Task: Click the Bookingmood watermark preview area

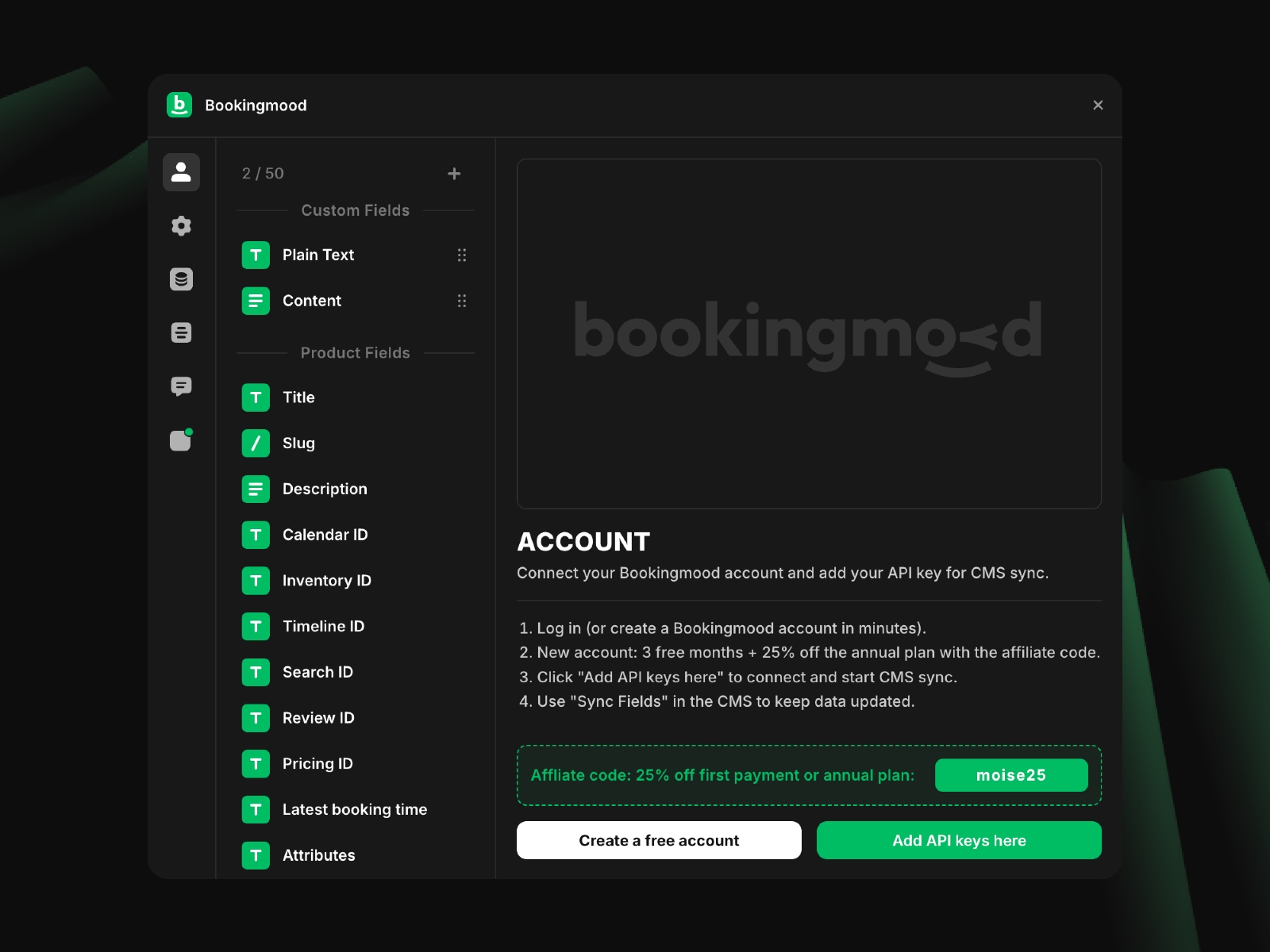Action: [809, 334]
